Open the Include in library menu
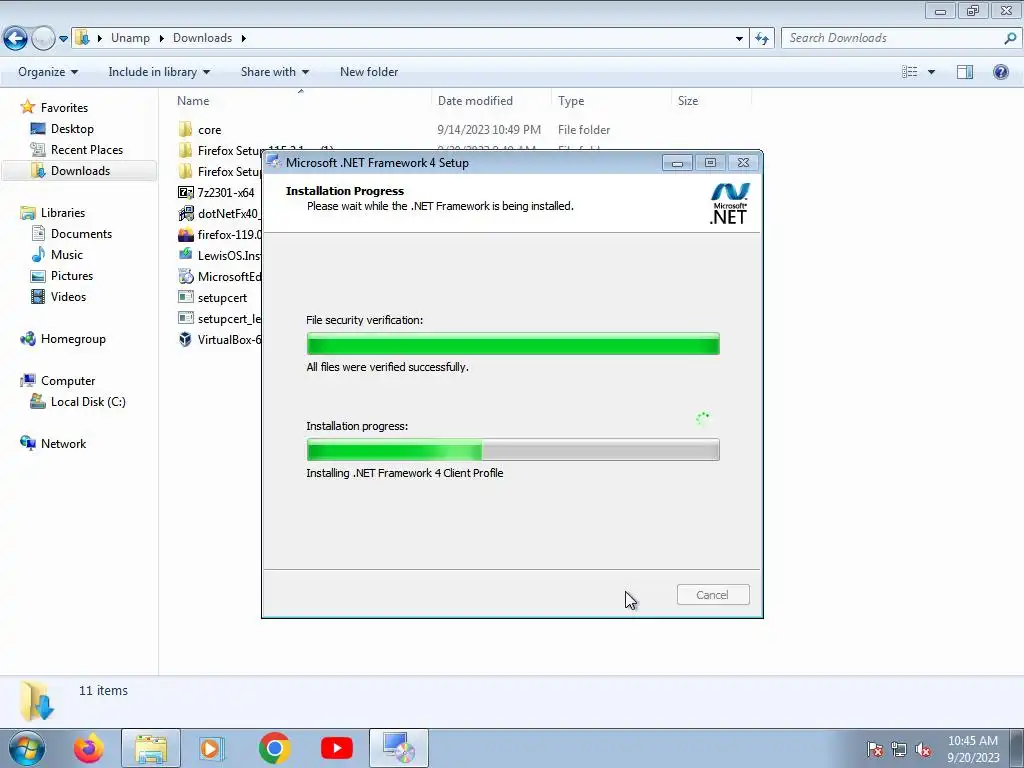Viewport: 1024px width, 768px height. pos(159,72)
